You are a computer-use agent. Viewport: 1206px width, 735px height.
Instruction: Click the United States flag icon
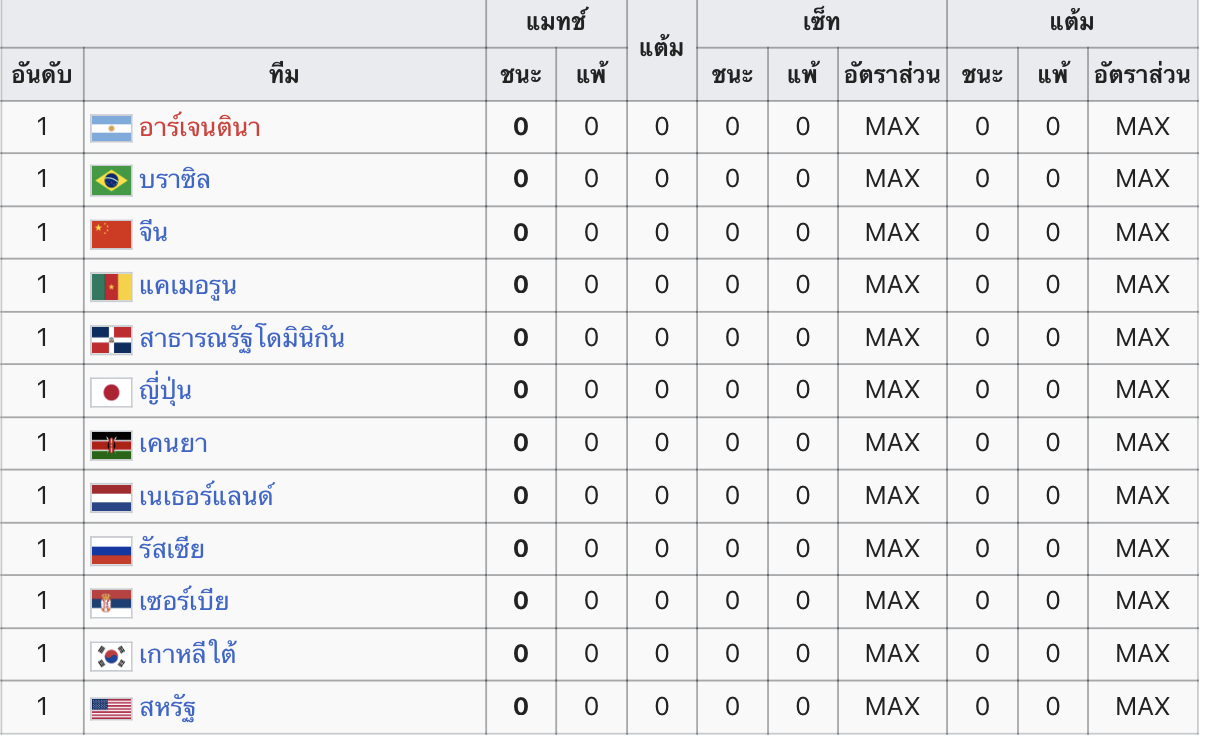(111, 709)
